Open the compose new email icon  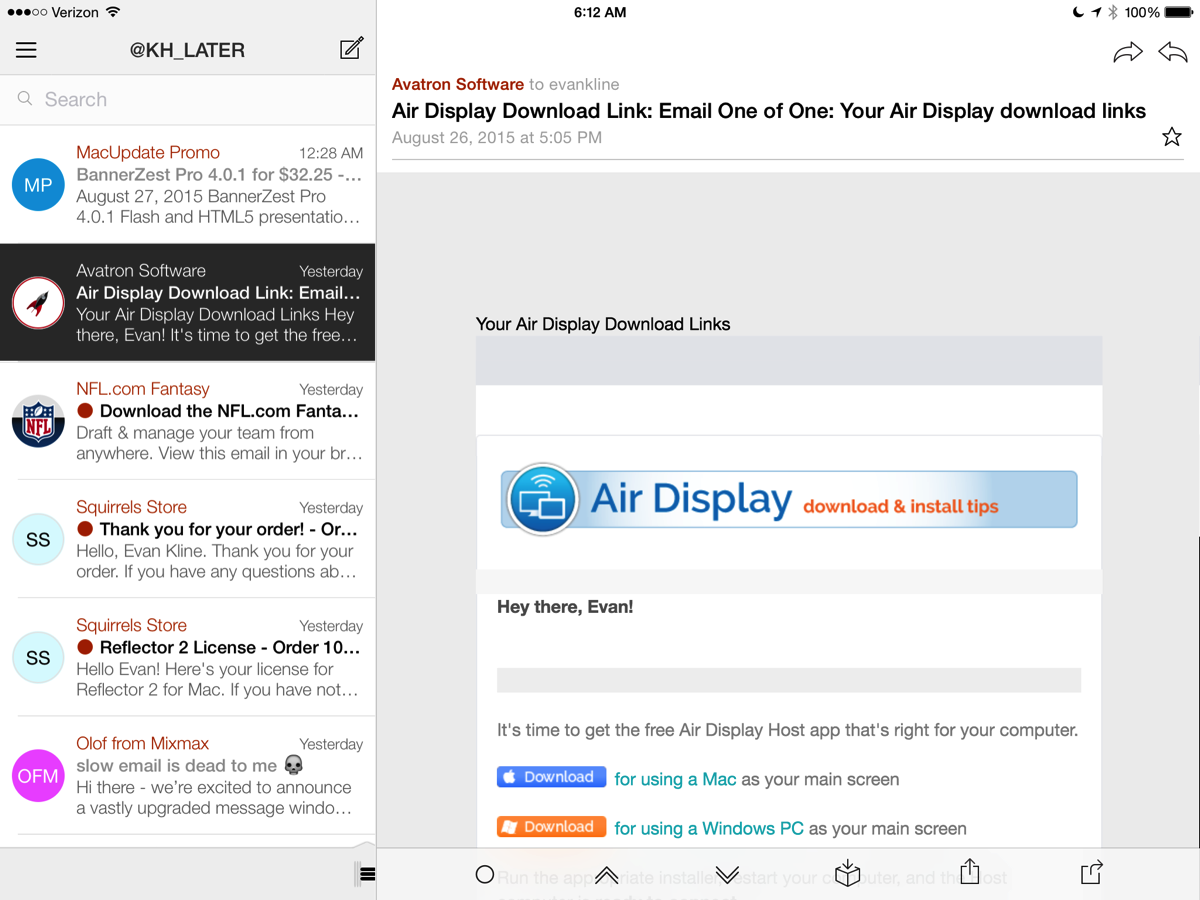350,49
